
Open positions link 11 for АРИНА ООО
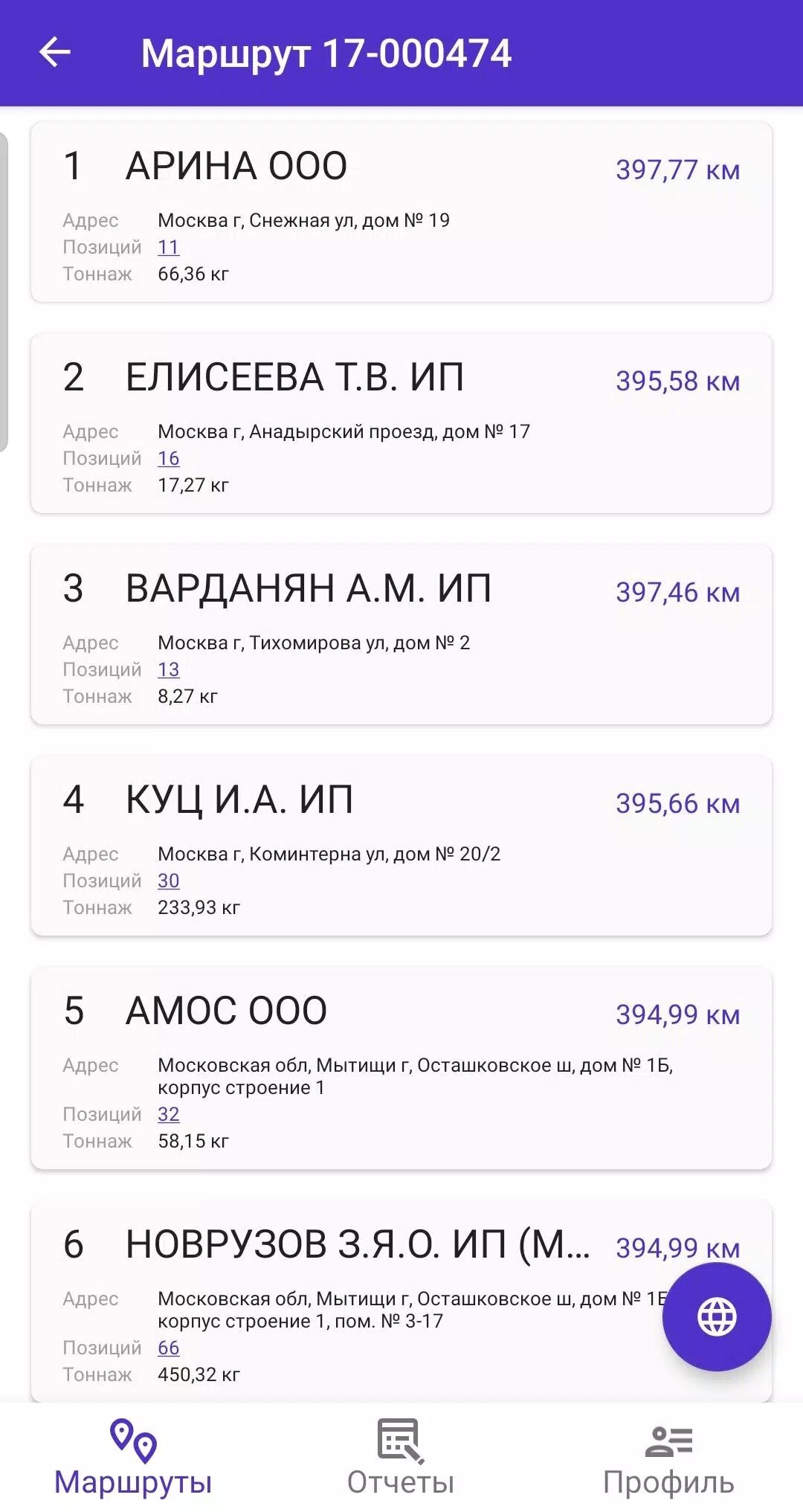click(169, 247)
